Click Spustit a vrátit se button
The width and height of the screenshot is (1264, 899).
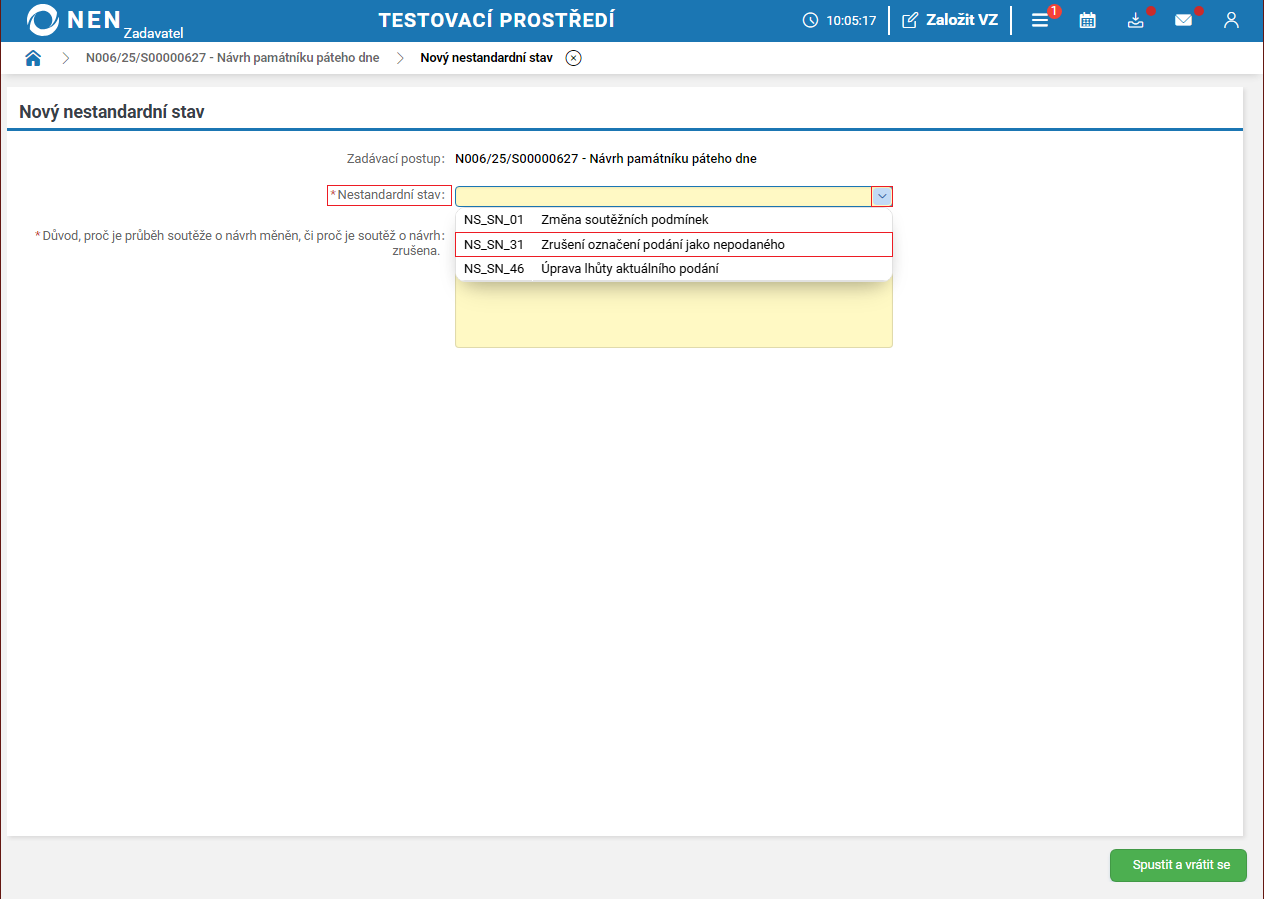(1178, 865)
